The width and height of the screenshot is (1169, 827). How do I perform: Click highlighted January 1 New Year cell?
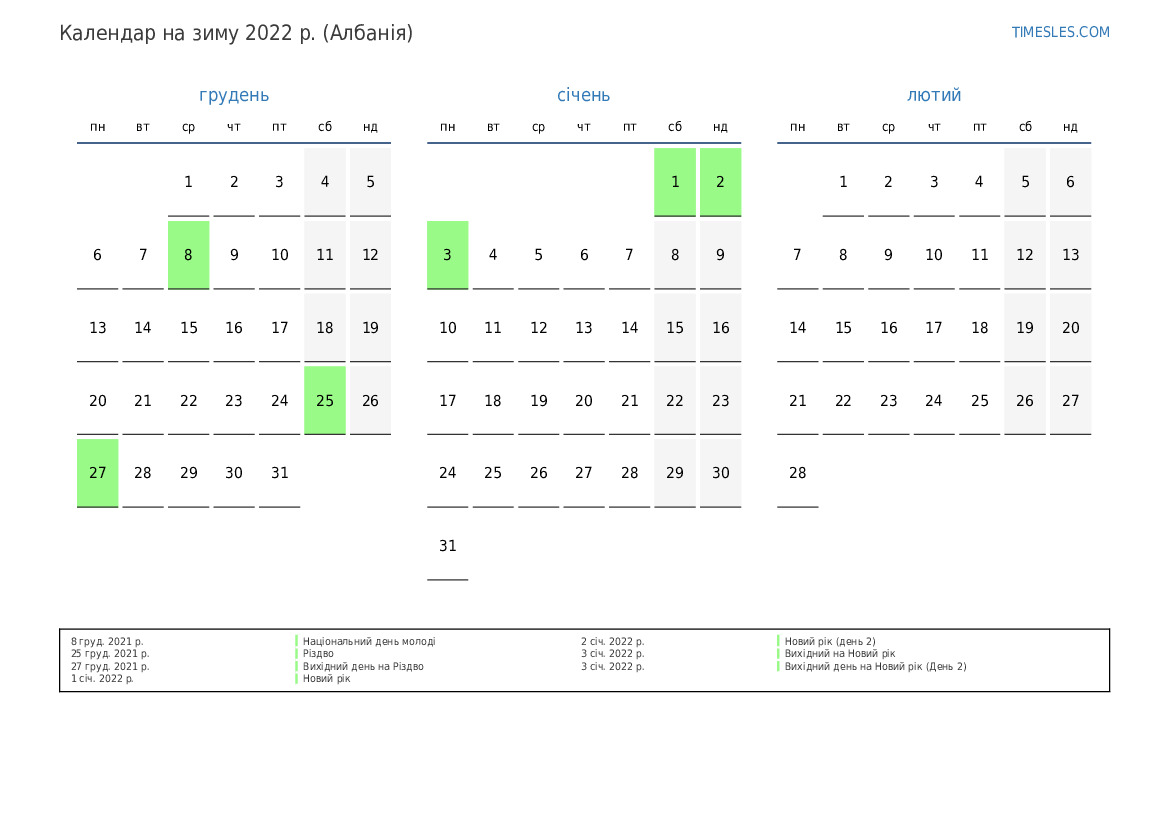click(x=675, y=182)
